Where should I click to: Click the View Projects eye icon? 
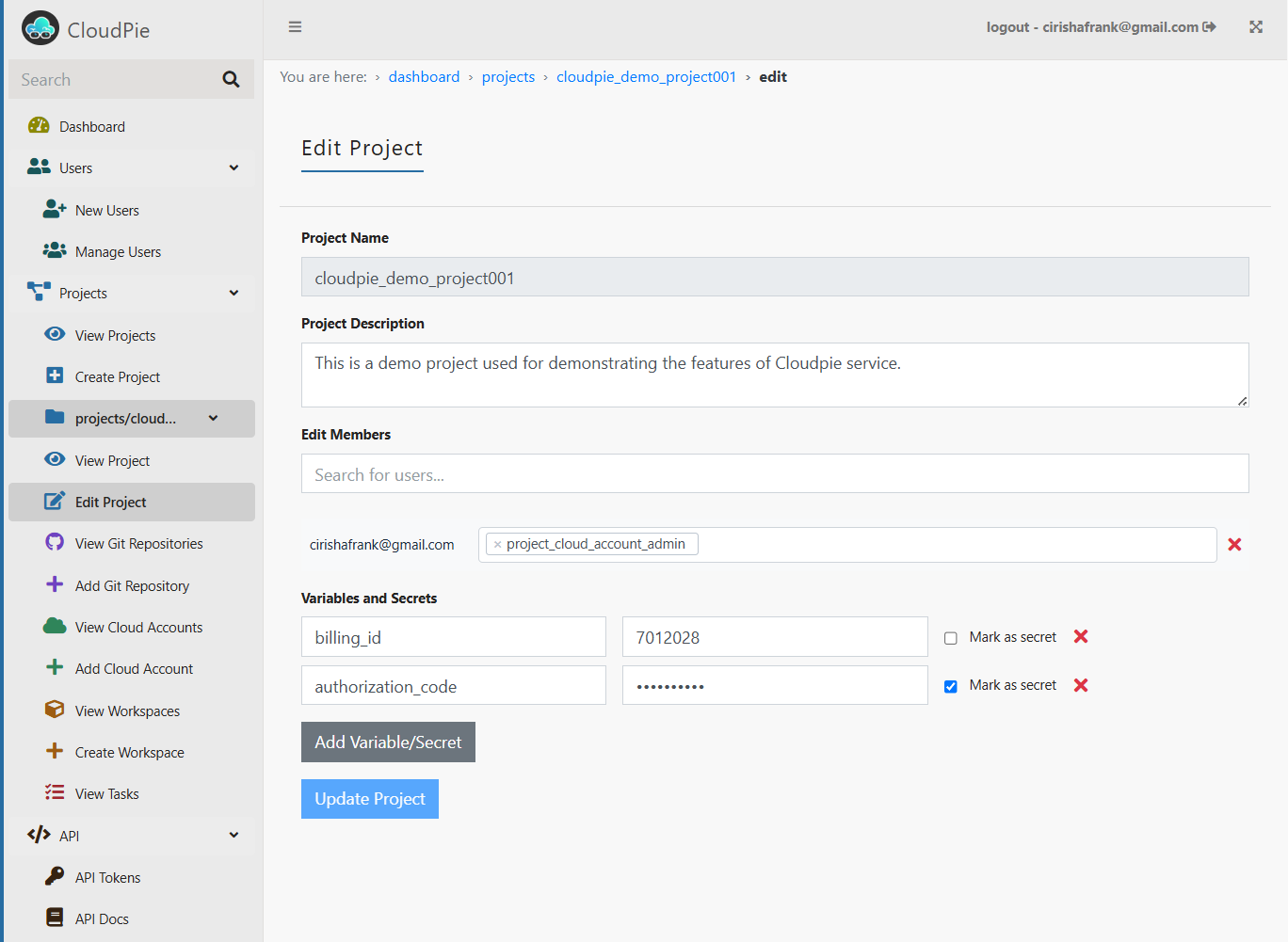[x=55, y=334]
